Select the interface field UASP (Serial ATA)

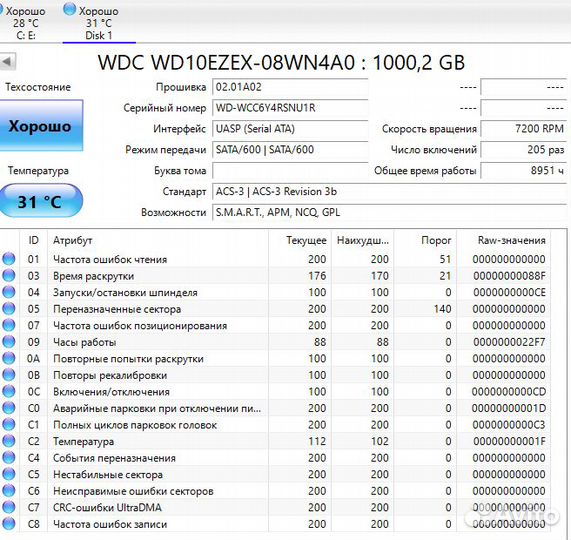click(x=290, y=129)
